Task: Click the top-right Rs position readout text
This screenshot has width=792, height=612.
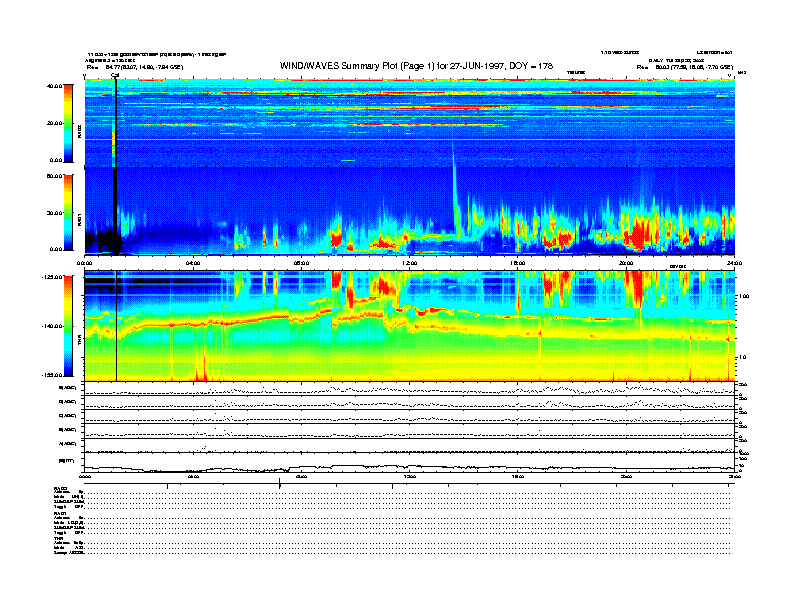Action: (684, 67)
